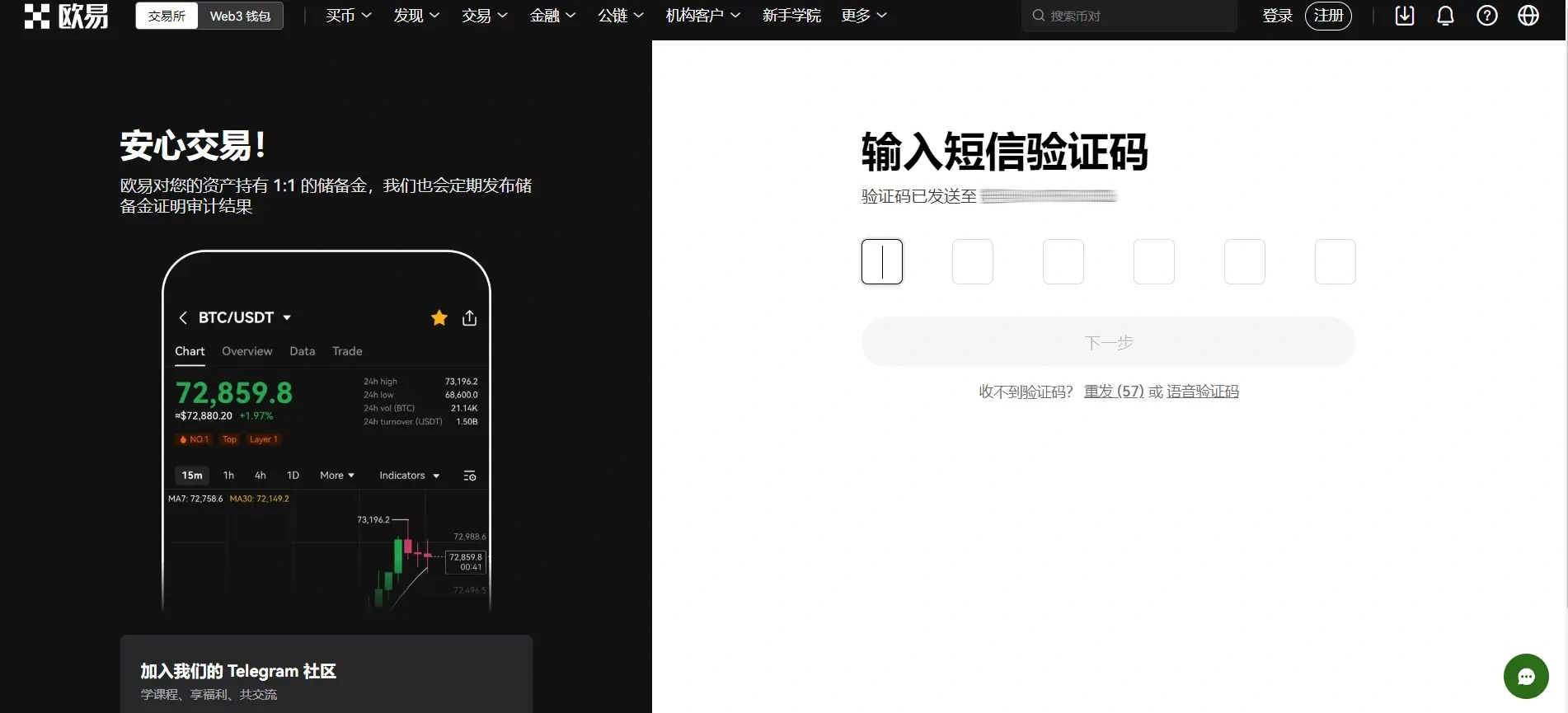Open 新手学院 menu item
The width and height of the screenshot is (1568, 713).
point(791,16)
